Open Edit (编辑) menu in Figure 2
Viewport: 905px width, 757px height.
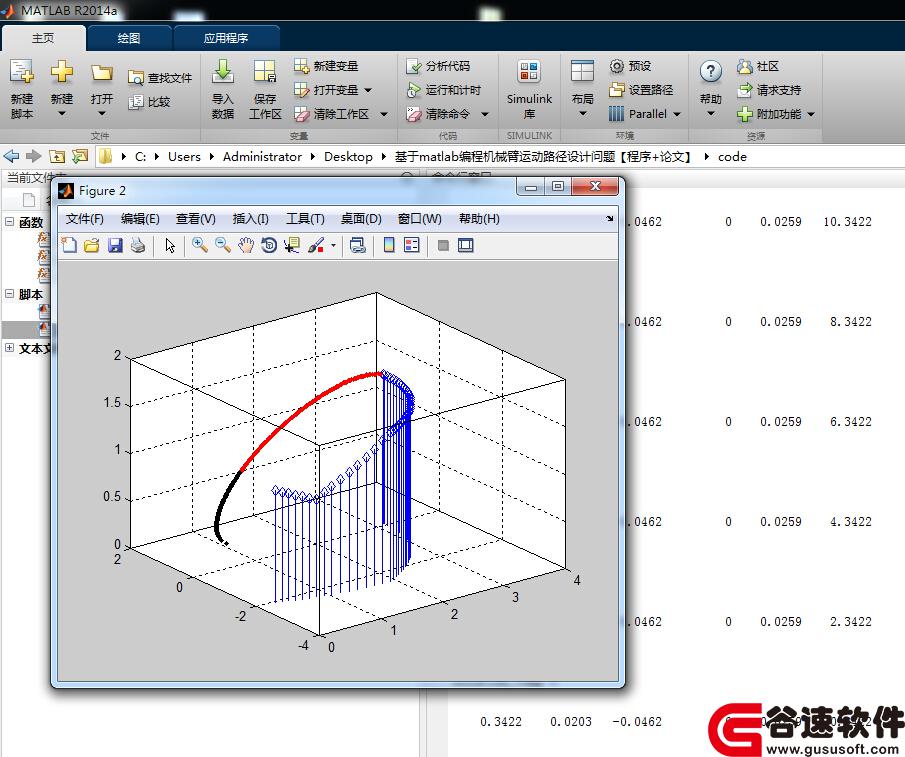[x=140, y=219]
